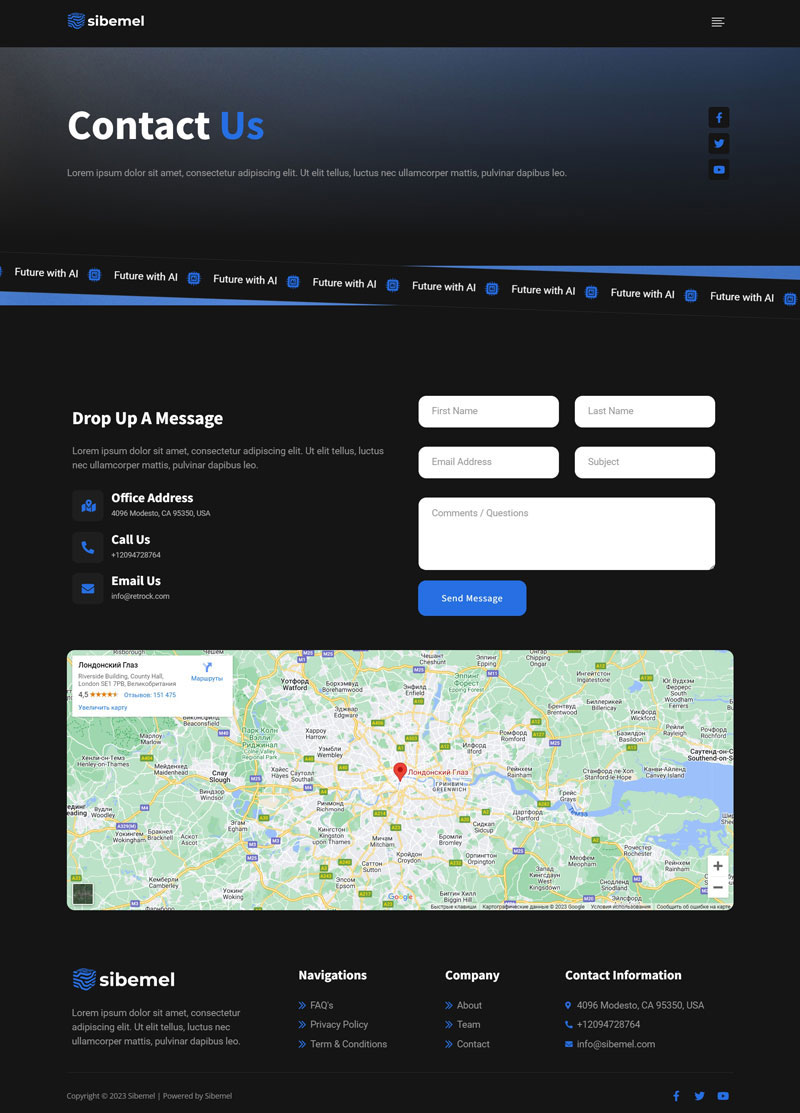Click the Company footer heading

472,975
